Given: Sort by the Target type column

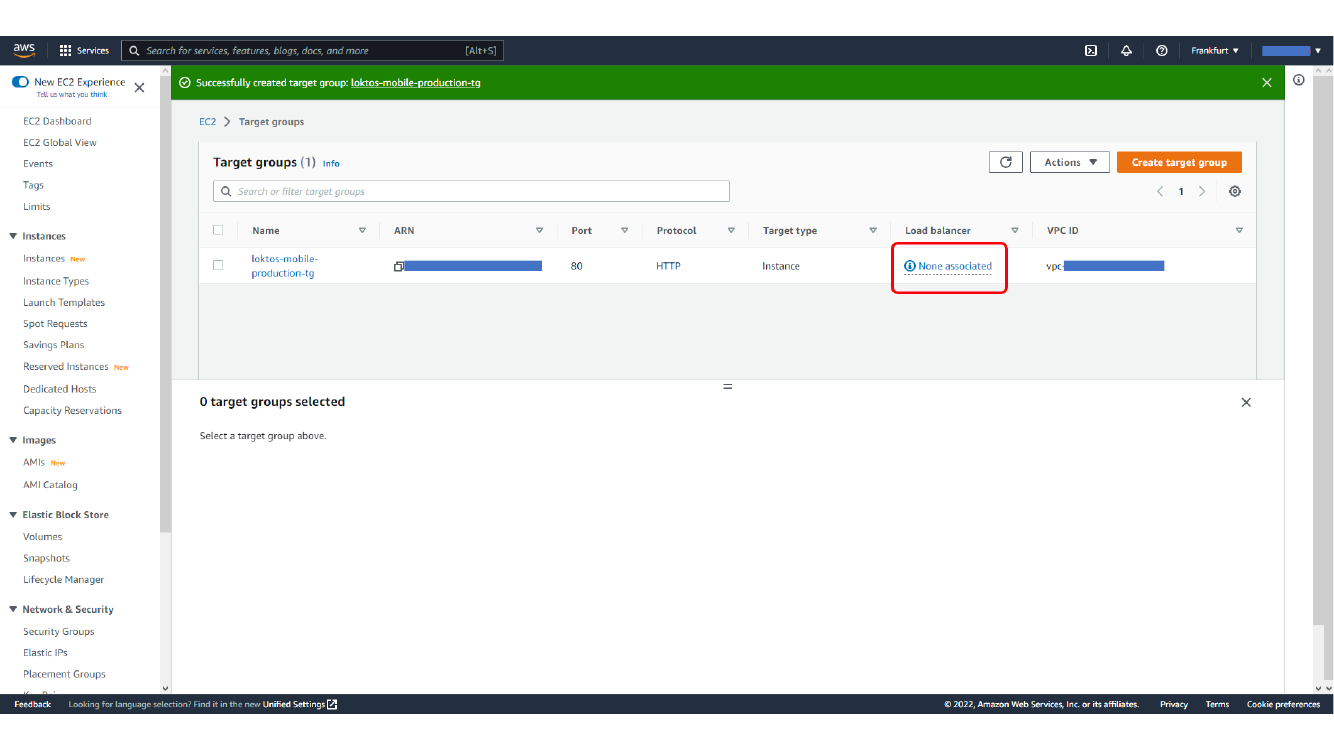Looking at the screenshot, I should coord(873,230).
